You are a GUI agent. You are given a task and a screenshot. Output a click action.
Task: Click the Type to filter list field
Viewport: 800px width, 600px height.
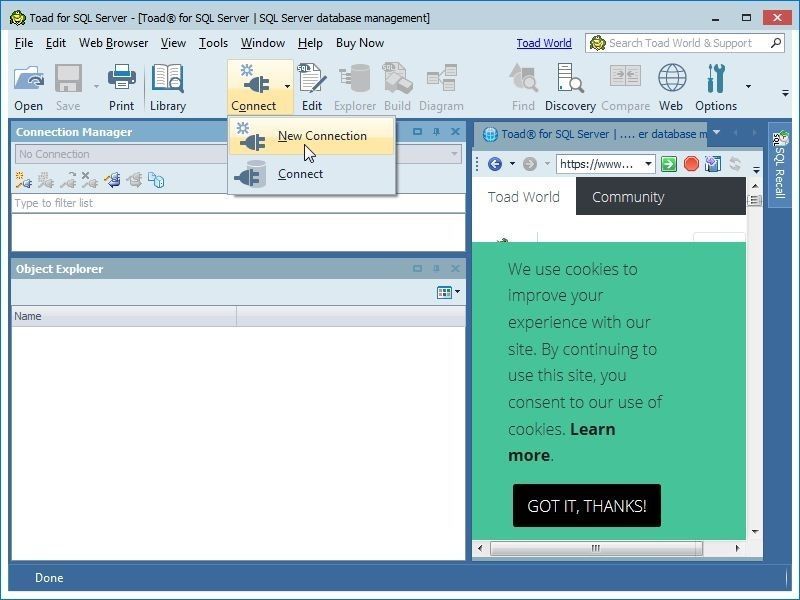click(238, 203)
